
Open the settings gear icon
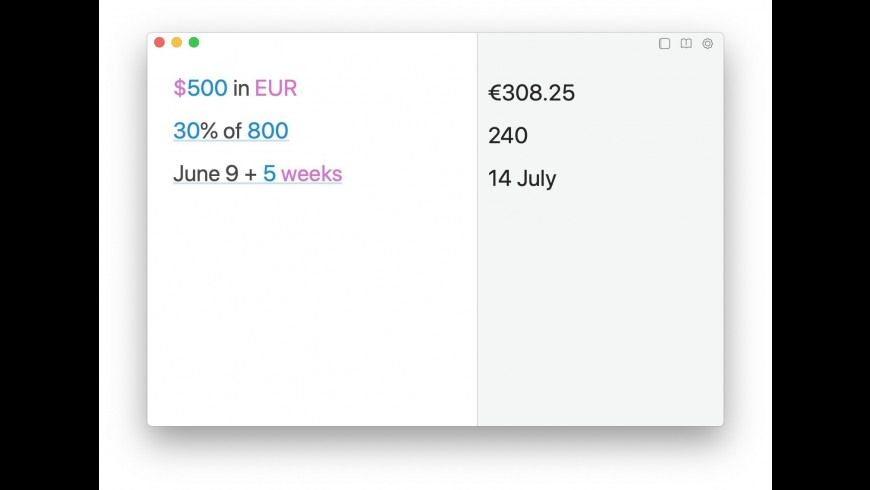click(708, 44)
